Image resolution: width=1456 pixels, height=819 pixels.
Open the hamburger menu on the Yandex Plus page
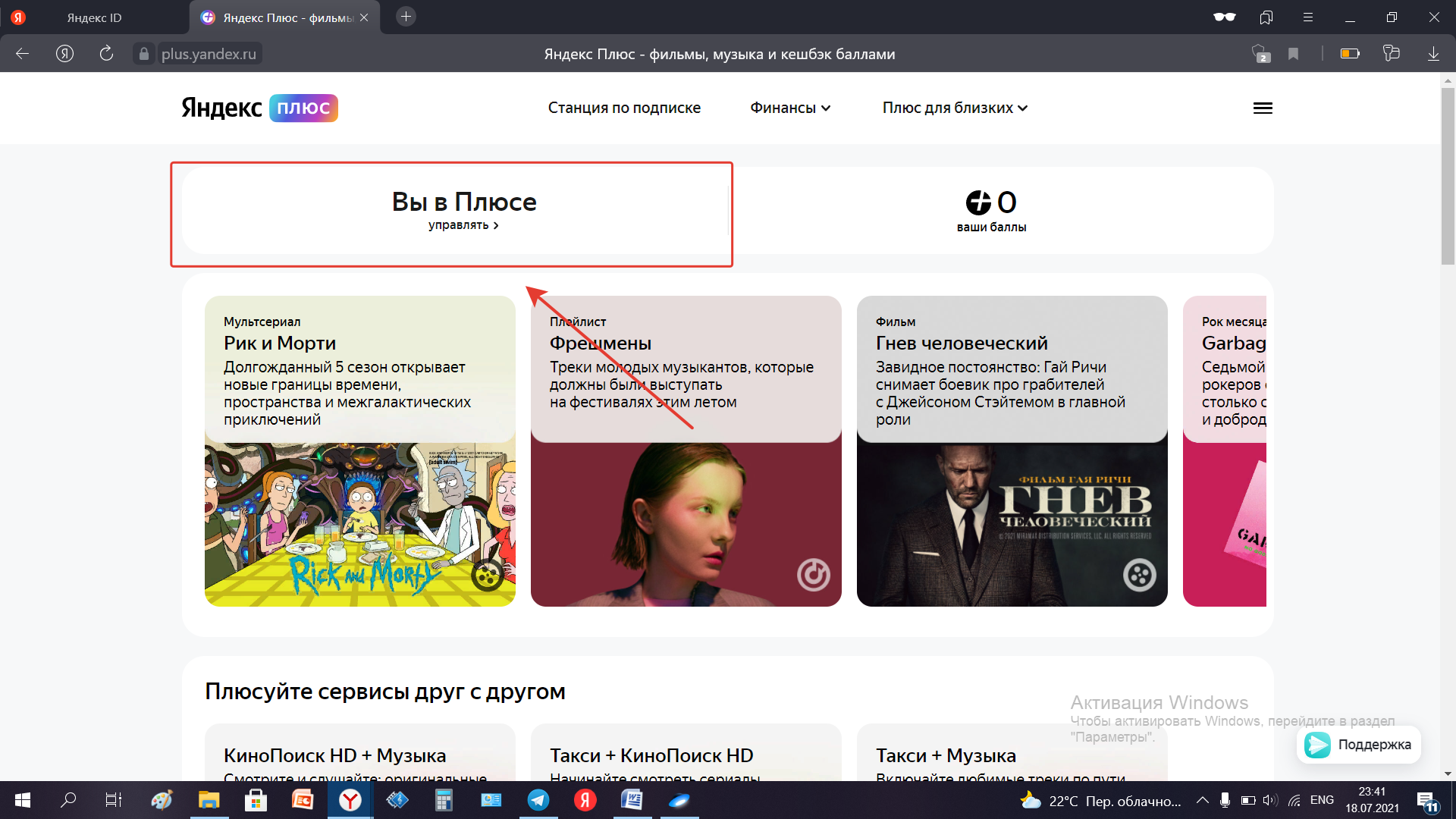[1263, 108]
